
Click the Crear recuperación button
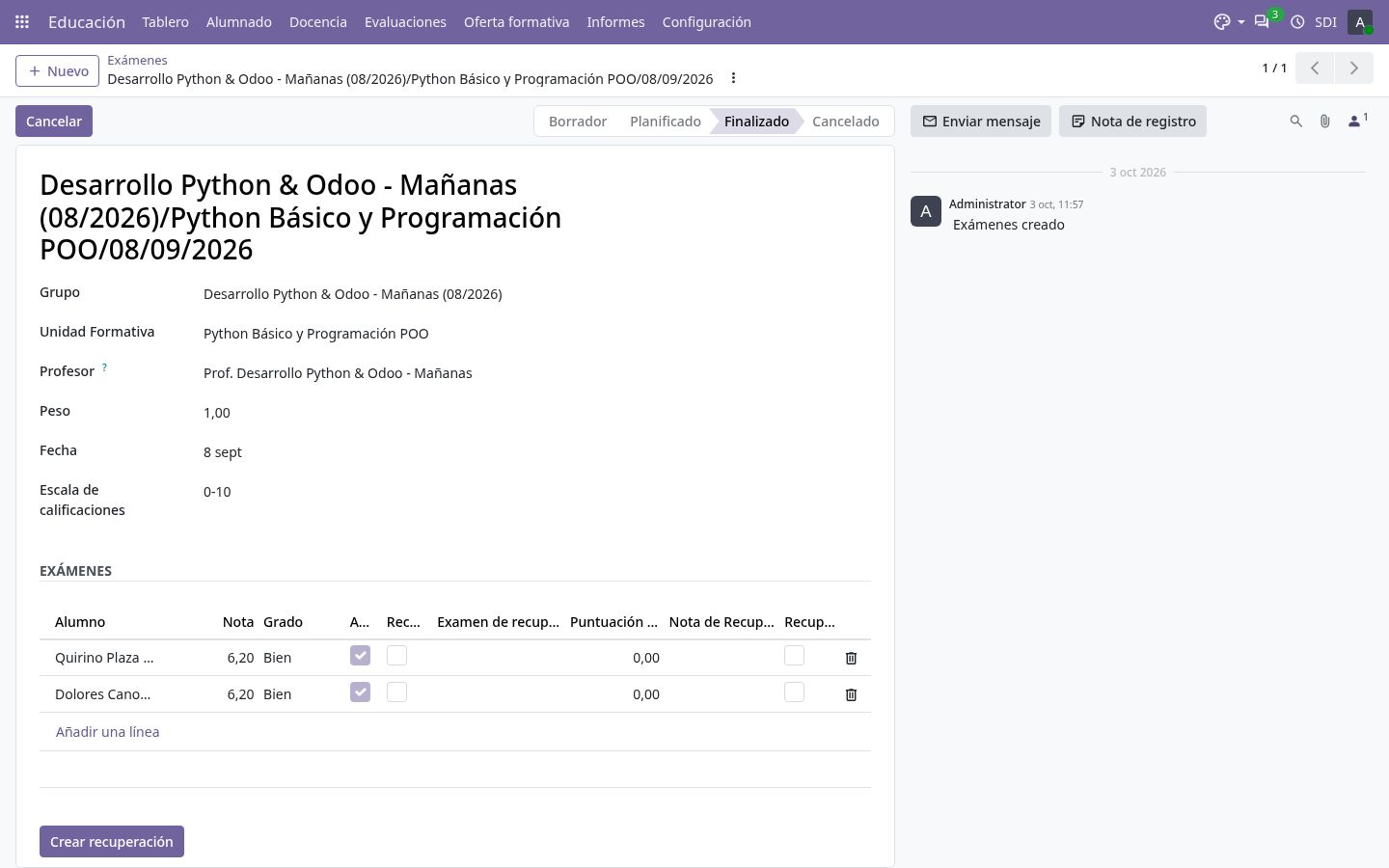(112, 842)
